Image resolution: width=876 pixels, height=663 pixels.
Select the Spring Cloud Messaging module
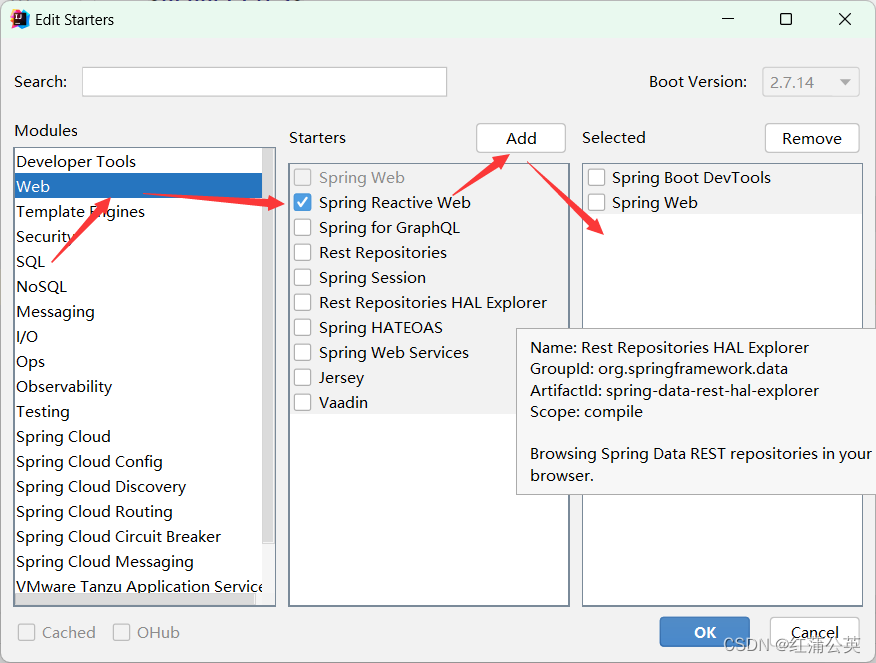pos(139,561)
